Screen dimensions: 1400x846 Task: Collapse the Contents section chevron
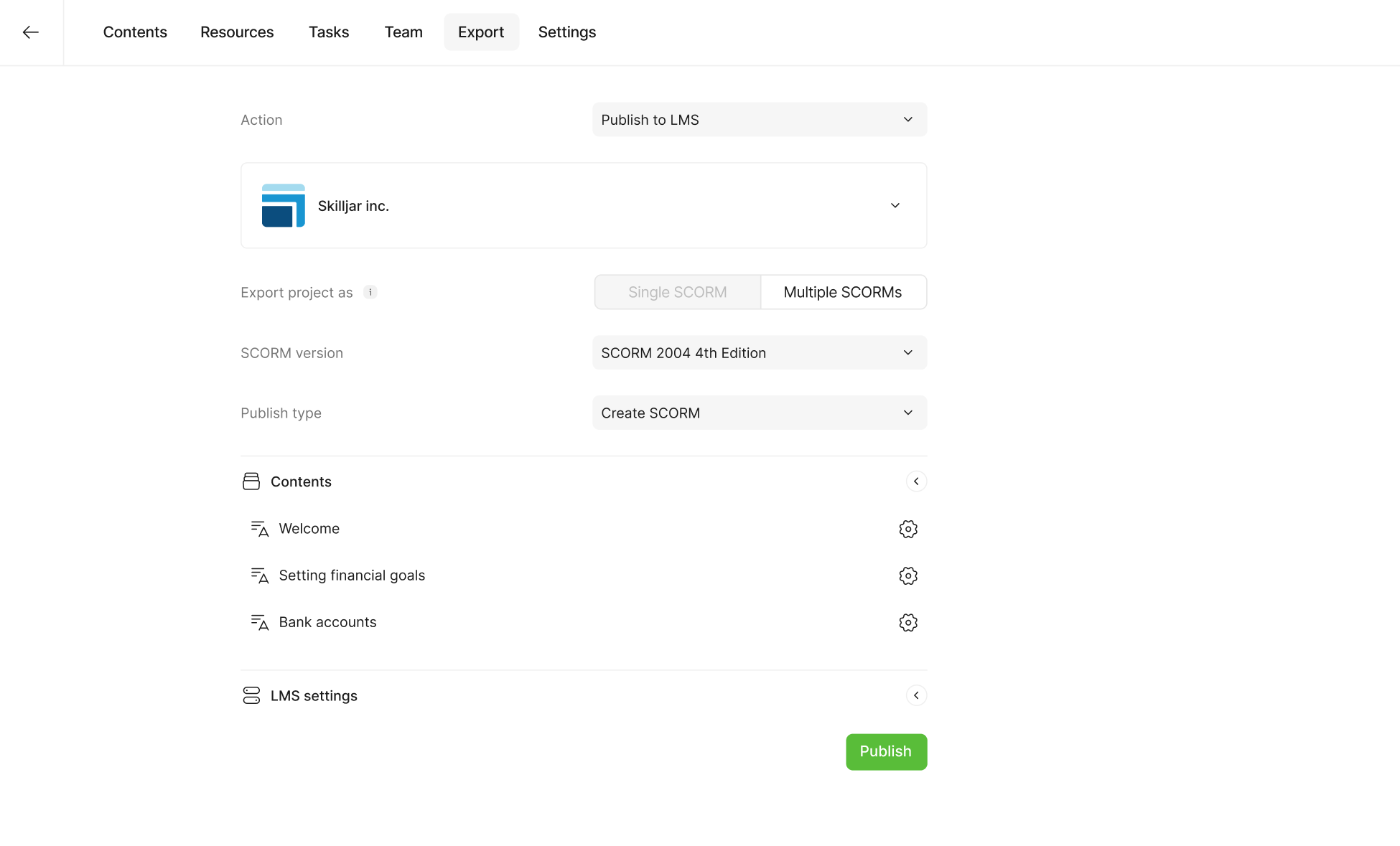[916, 481]
